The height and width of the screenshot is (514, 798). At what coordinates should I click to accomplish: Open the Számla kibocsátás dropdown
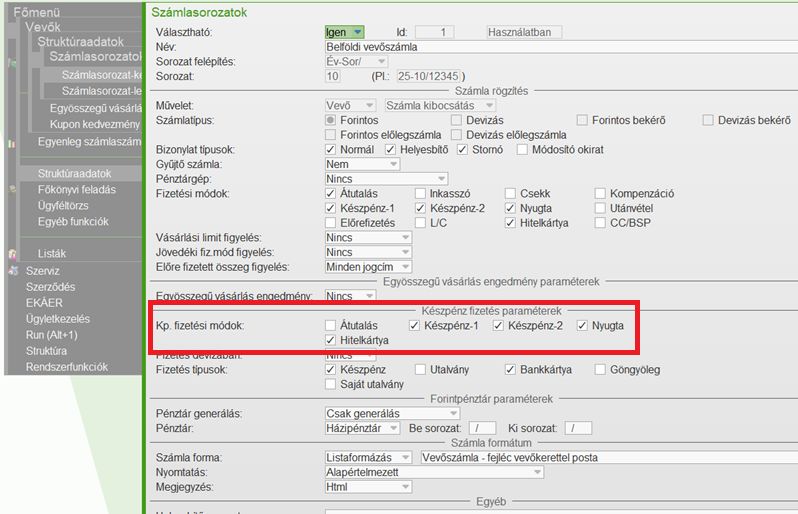click(x=440, y=105)
